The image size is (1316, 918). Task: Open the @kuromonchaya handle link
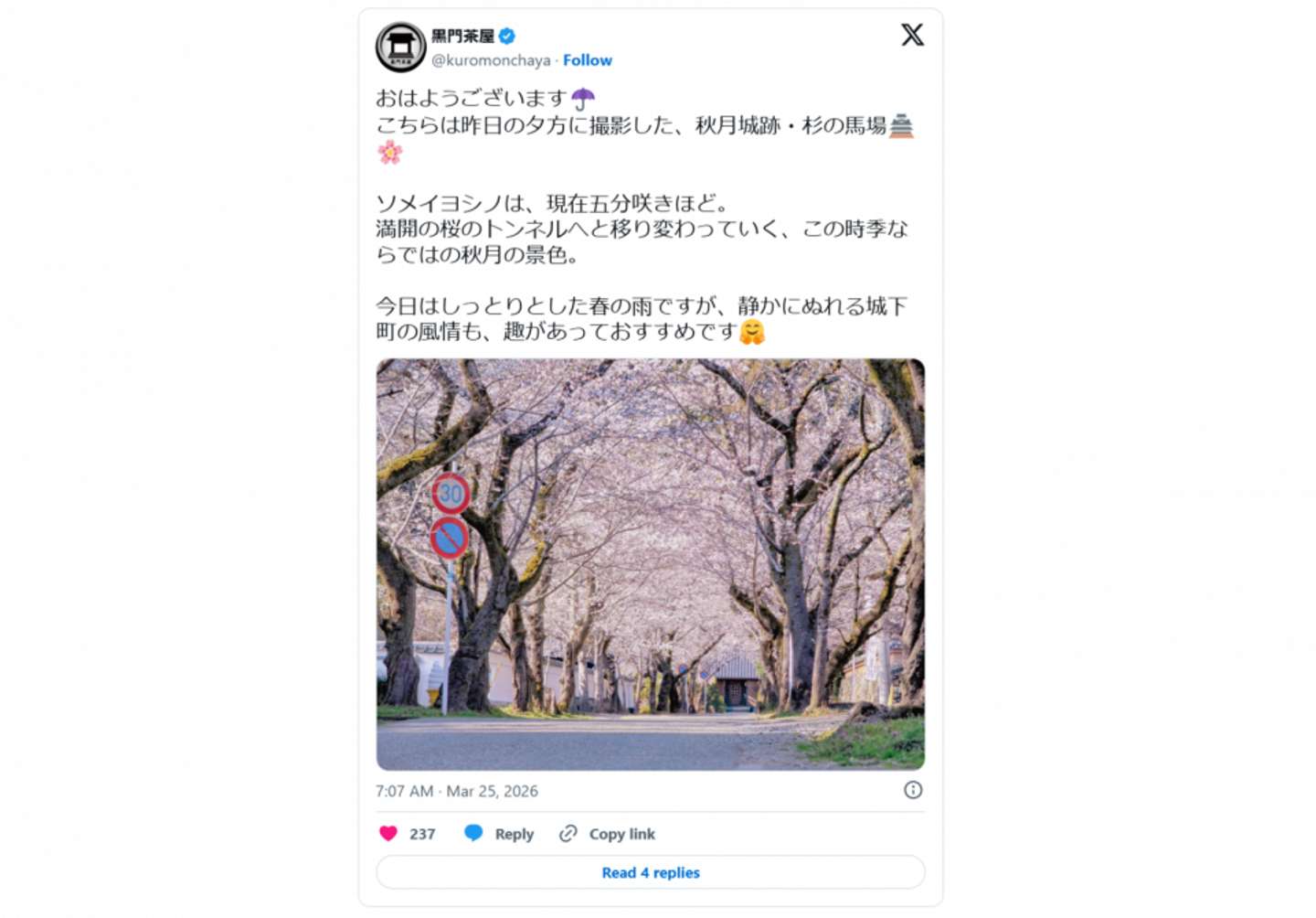(491, 60)
